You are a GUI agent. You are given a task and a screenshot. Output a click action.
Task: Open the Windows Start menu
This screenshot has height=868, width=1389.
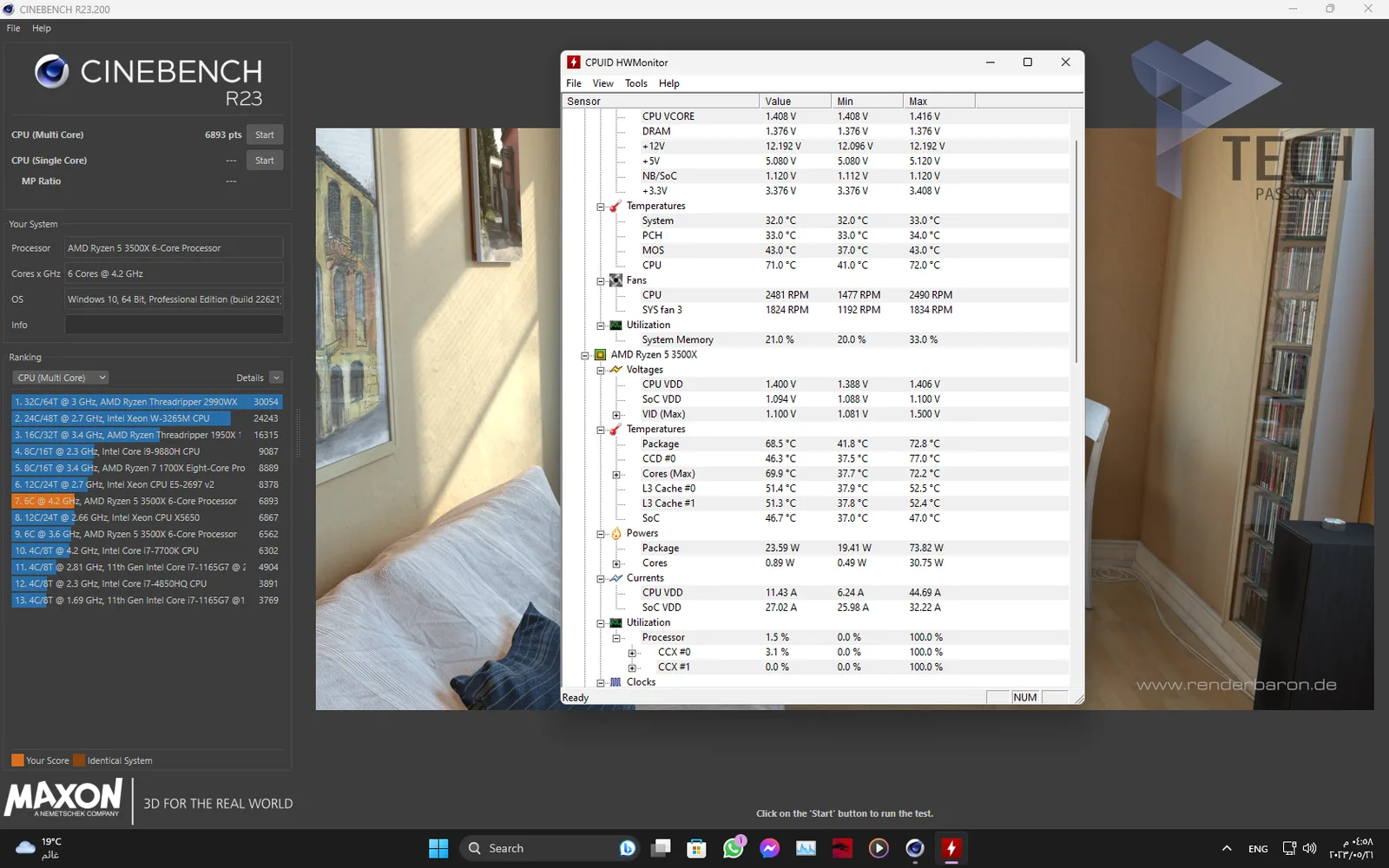[x=438, y=848]
